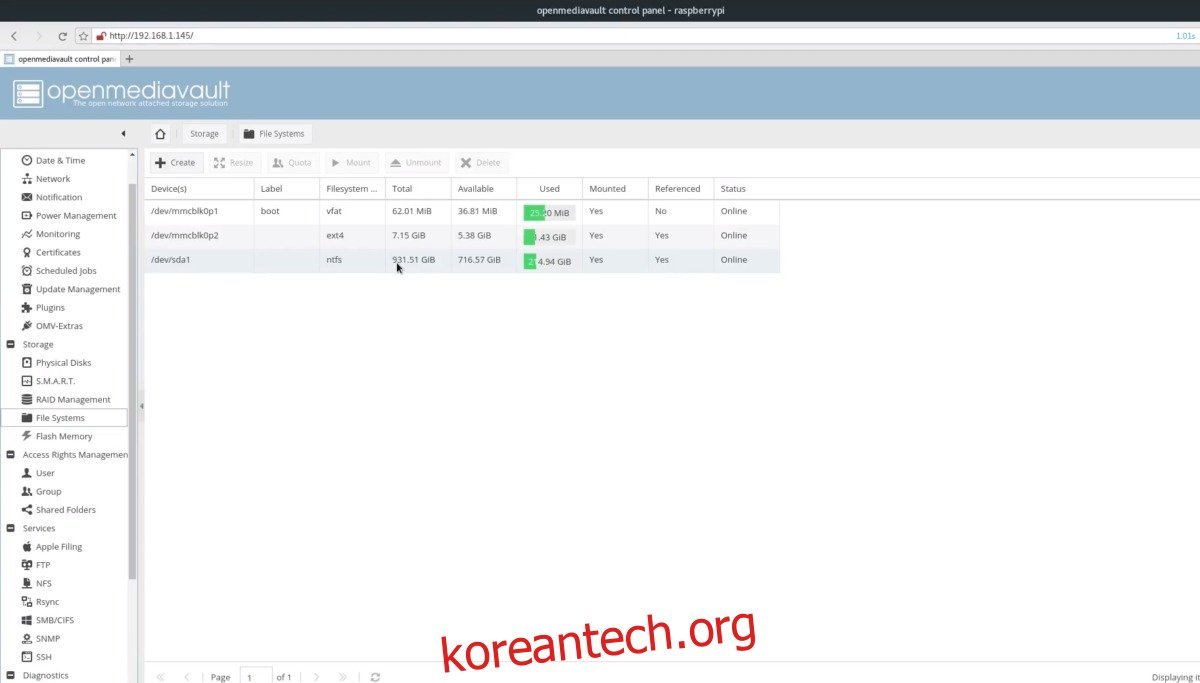Open Physical Disks icon
This screenshot has height=683, width=1200.
tap(27, 363)
